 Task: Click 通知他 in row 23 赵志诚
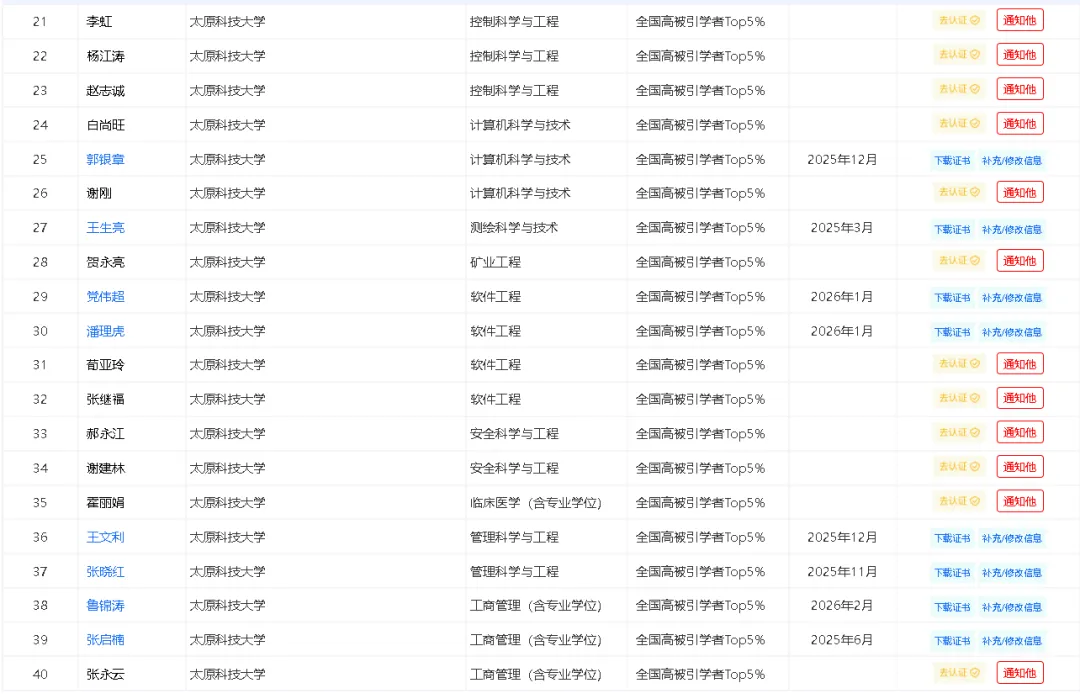pos(1019,90)
